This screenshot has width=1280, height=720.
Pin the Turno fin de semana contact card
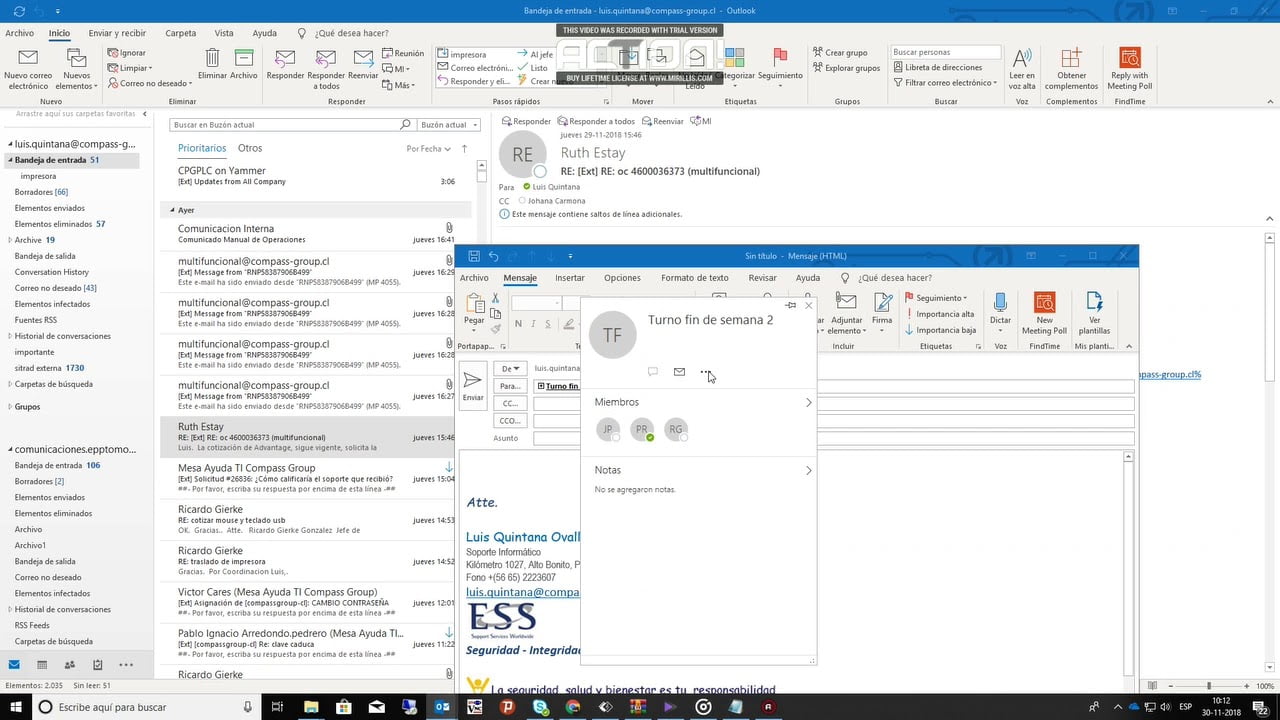pyautogui.click(x=791, y=305)
